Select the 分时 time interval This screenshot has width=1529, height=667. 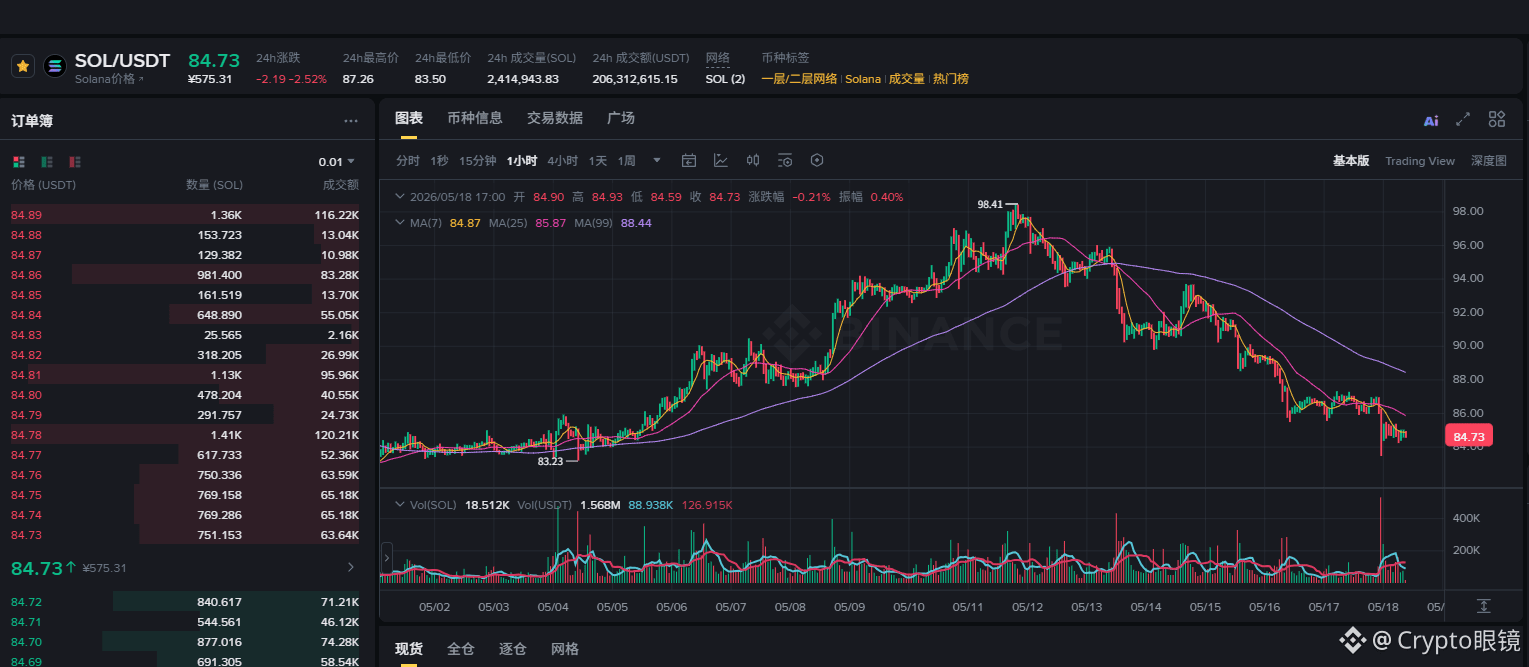pos(408,161)
